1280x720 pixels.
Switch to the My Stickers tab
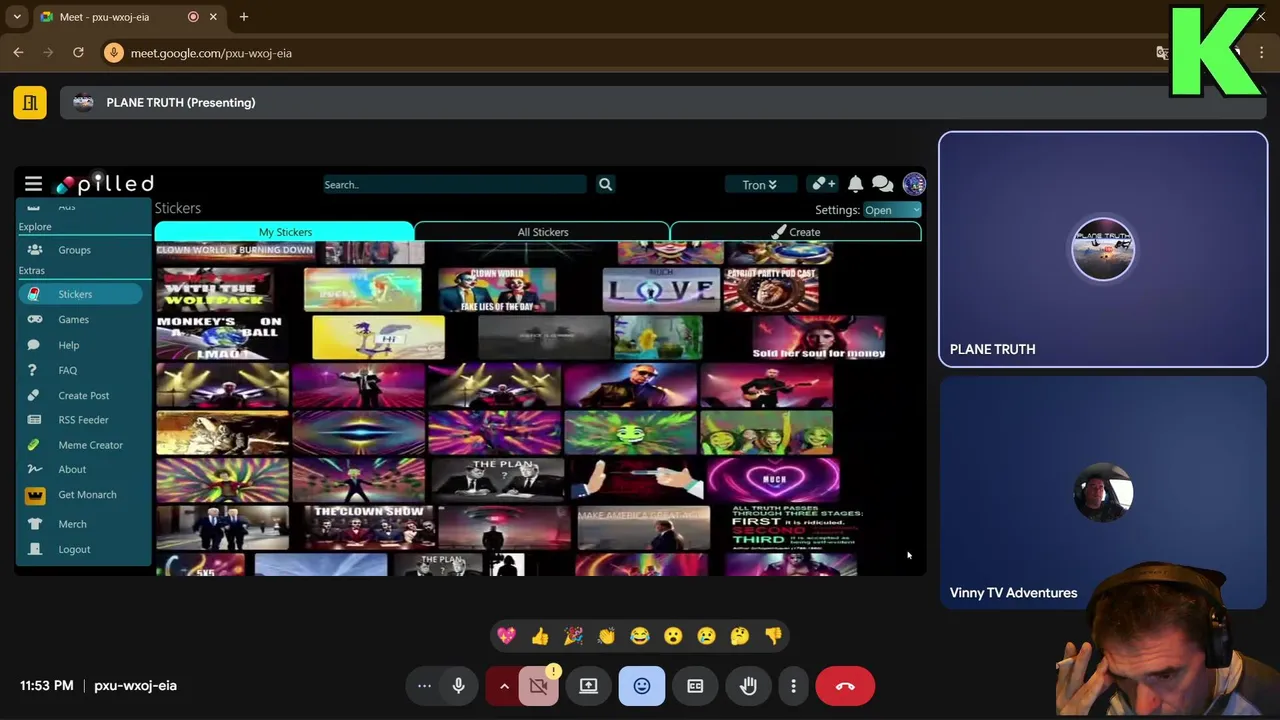click(285, 232)
